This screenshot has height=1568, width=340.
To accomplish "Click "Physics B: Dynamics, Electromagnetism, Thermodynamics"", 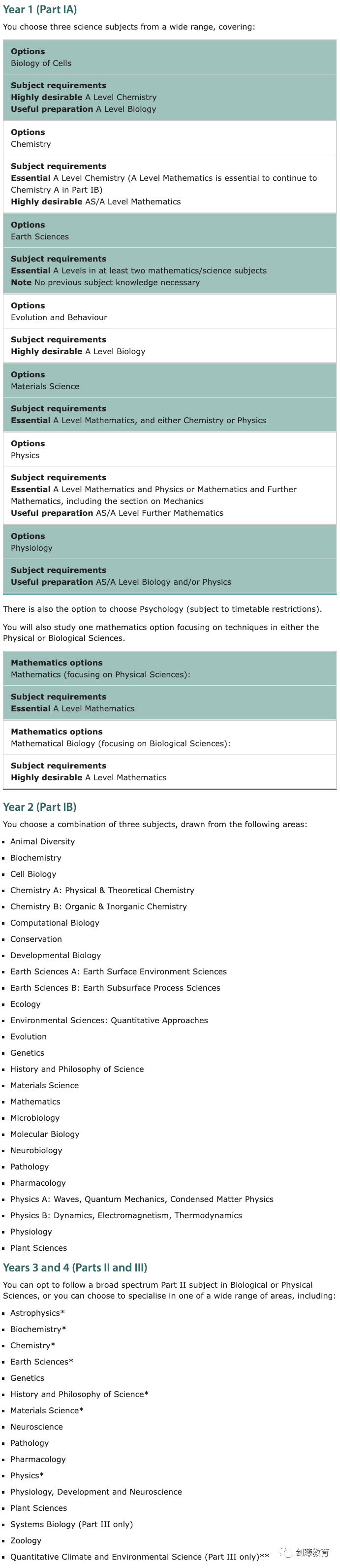I will point(126,1216).
